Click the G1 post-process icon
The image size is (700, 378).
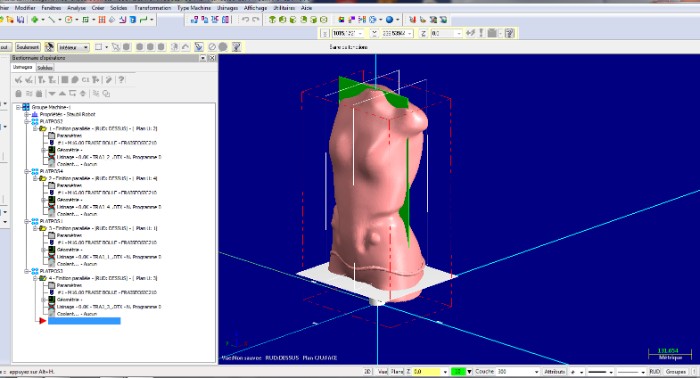(85, 80)
